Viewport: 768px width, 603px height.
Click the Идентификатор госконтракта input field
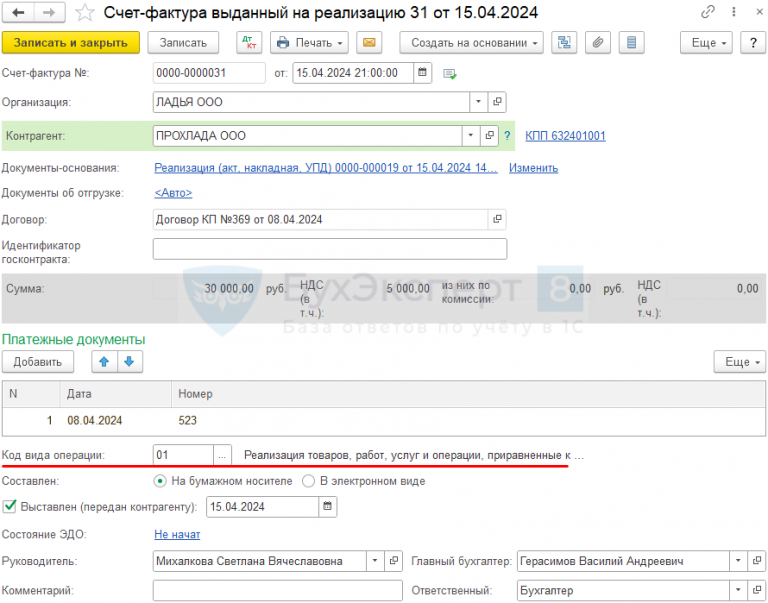point(330,249)
